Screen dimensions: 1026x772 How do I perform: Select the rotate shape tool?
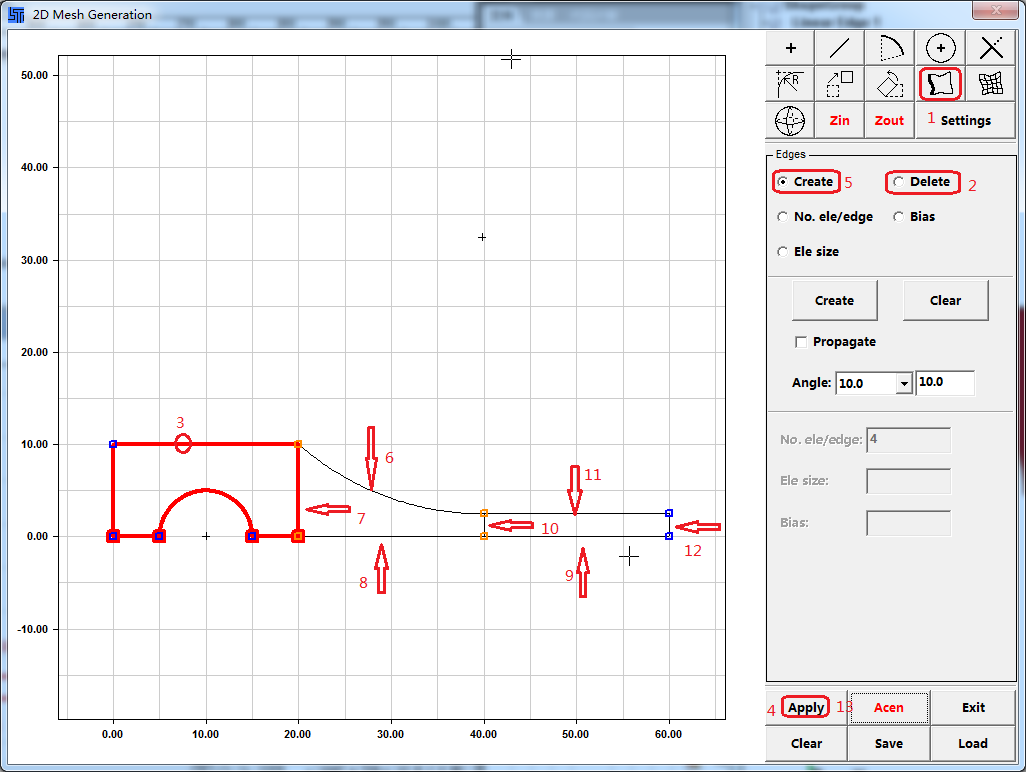pyautogui.click(x=890, y=84)
